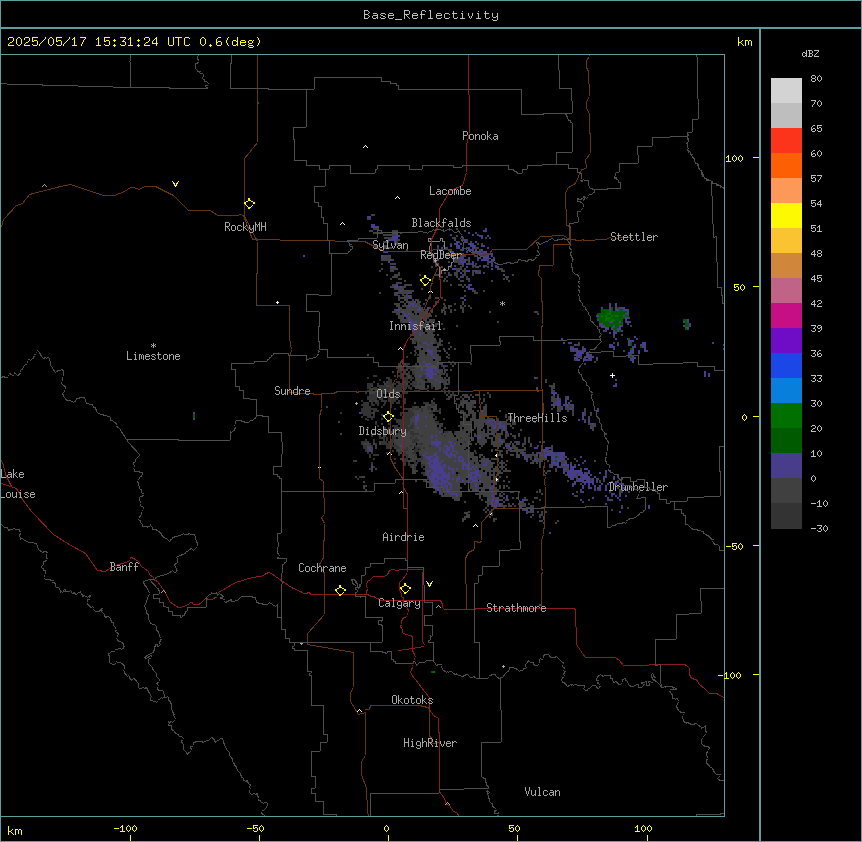
Task: Click the Calgary city label
Action: [x=399, y=603]
